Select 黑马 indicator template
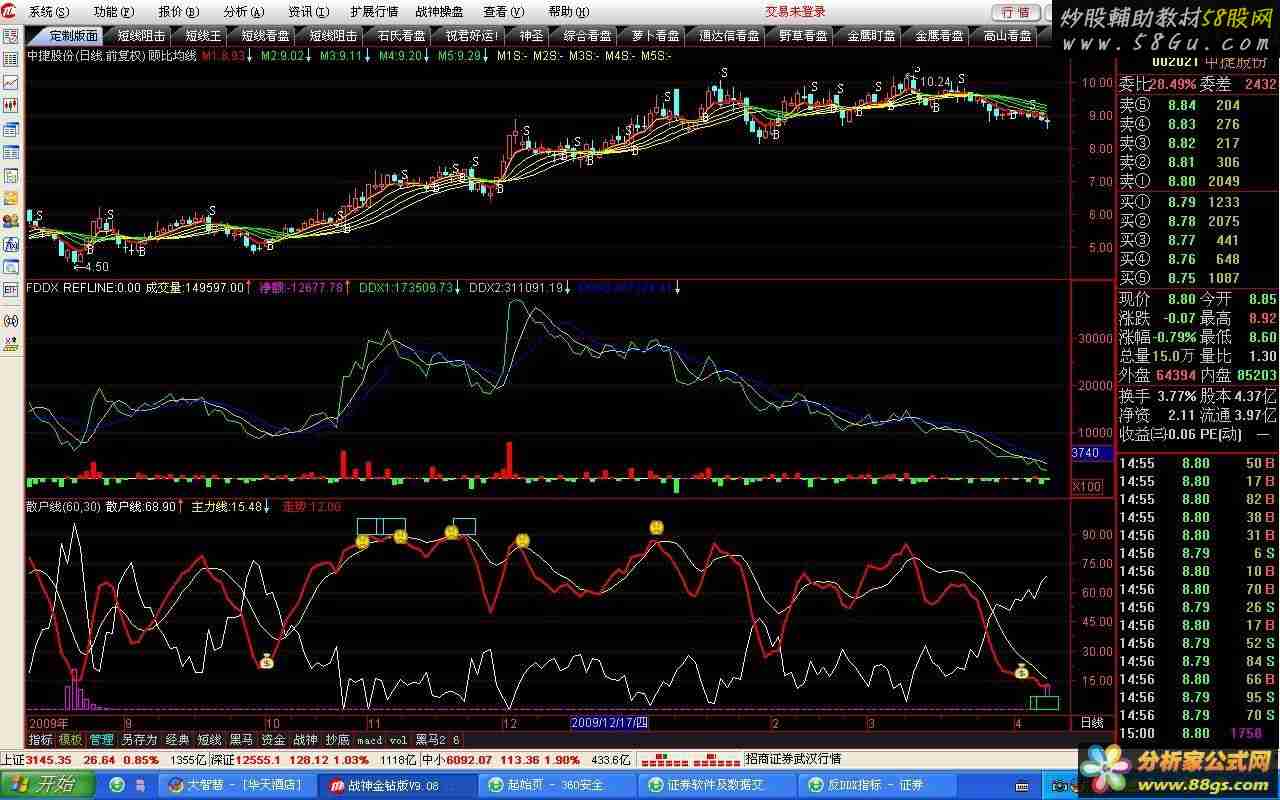The height and width of the screenshot is (800, 1280). coord(241,740)
